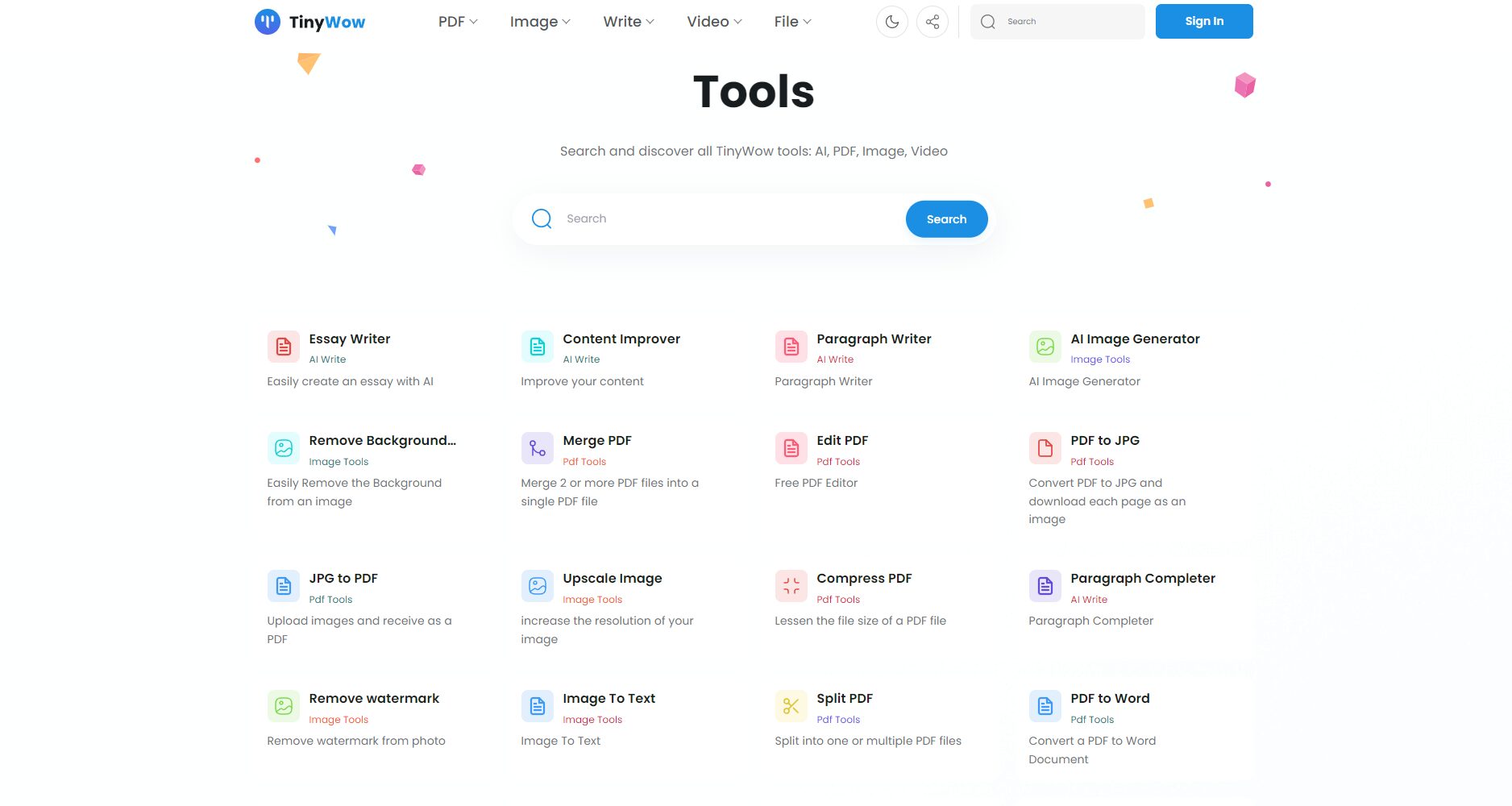Click the Split PDF scissors icon

pos(791,706)
